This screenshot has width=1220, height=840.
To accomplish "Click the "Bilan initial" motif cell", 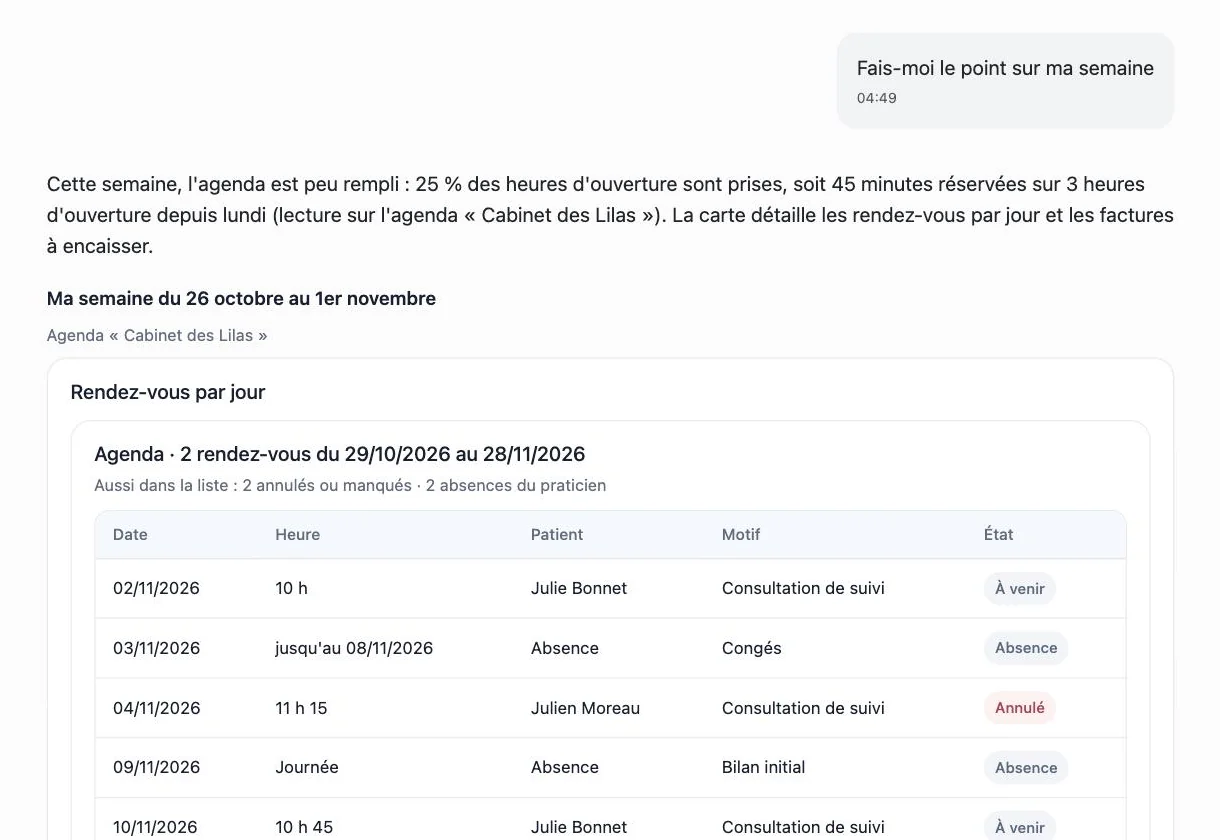I will 763,767.
